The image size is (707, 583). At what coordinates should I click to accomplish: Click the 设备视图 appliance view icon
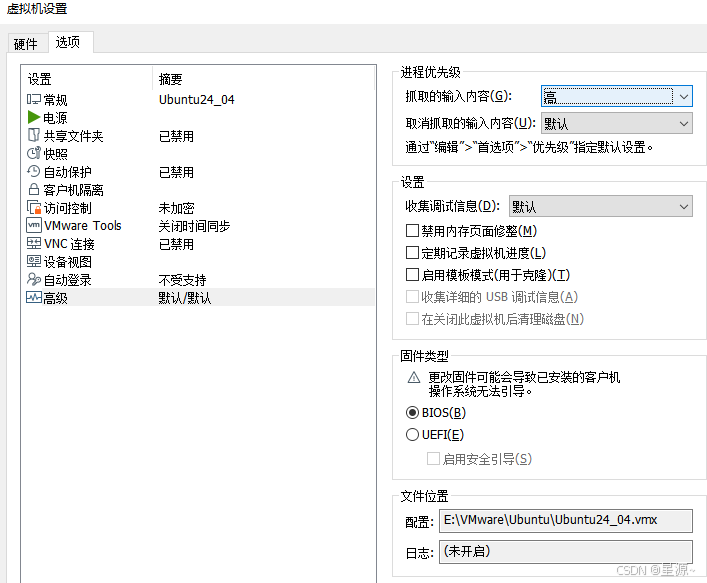[34, 262]
